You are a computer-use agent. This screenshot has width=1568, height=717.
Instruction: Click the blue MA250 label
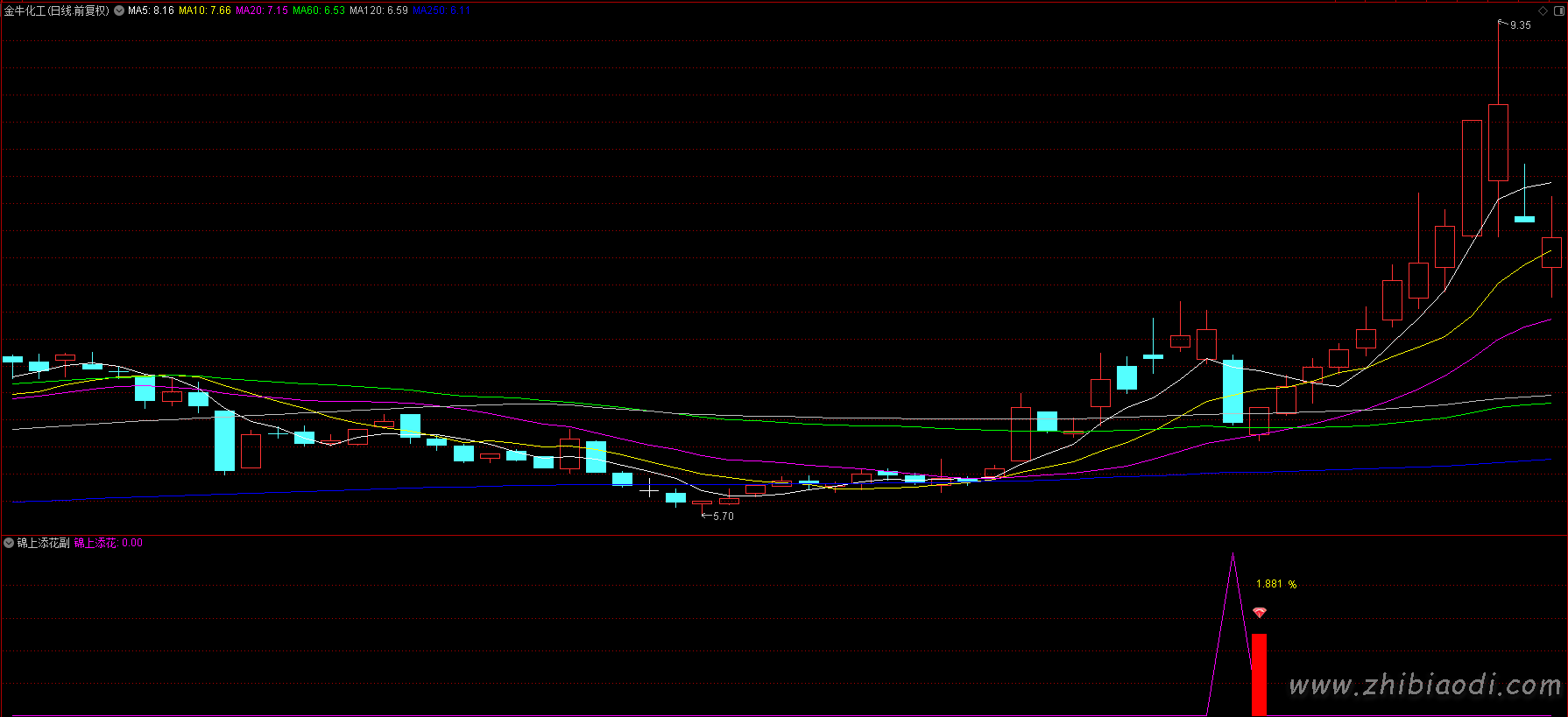(441, 11)
